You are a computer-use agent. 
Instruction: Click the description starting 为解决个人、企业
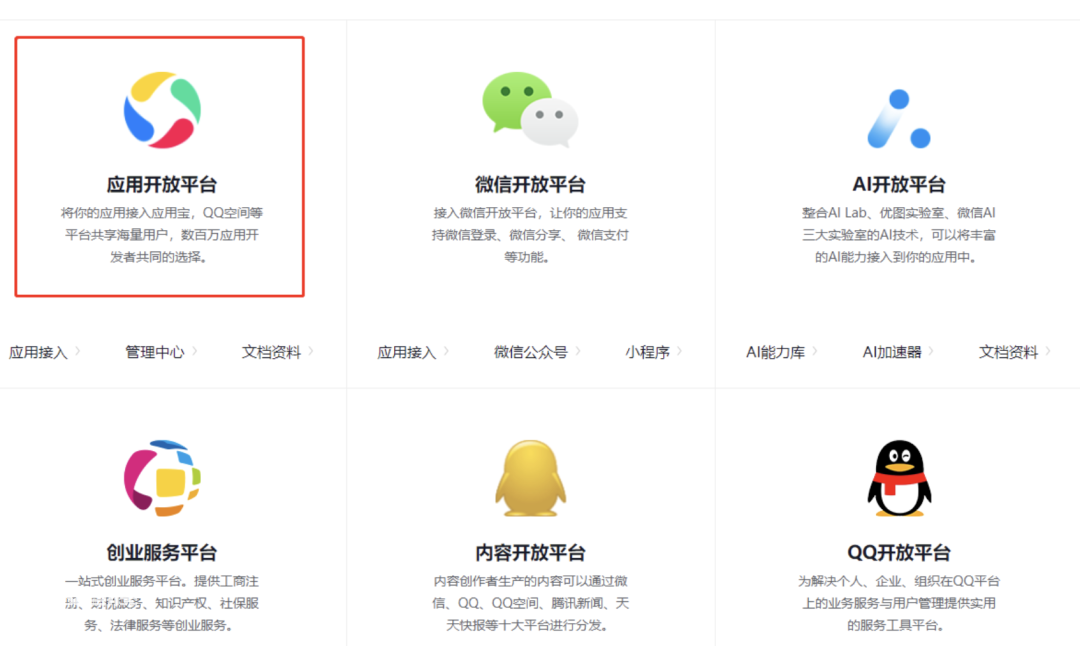[899, 603]
